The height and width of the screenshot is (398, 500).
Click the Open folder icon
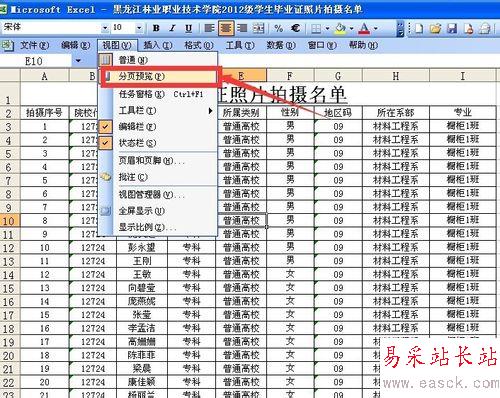tap(435, 29)
